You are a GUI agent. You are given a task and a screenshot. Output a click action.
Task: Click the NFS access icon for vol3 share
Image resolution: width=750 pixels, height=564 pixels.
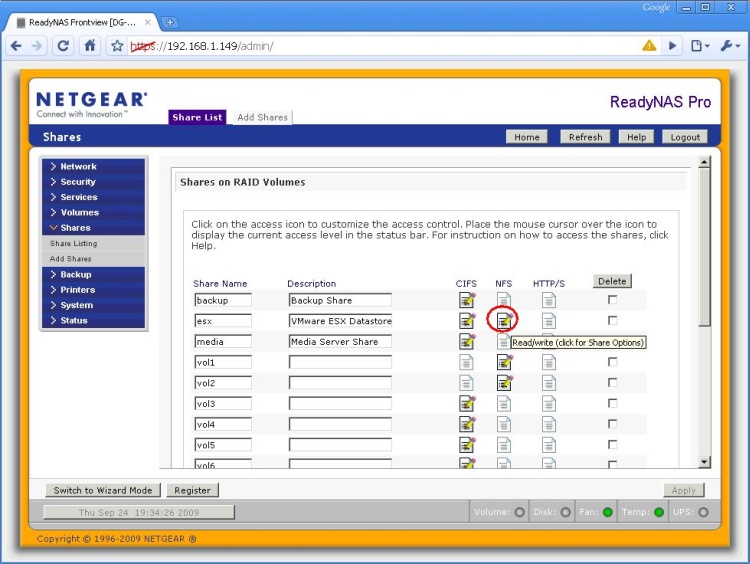(x=504, y=403)
